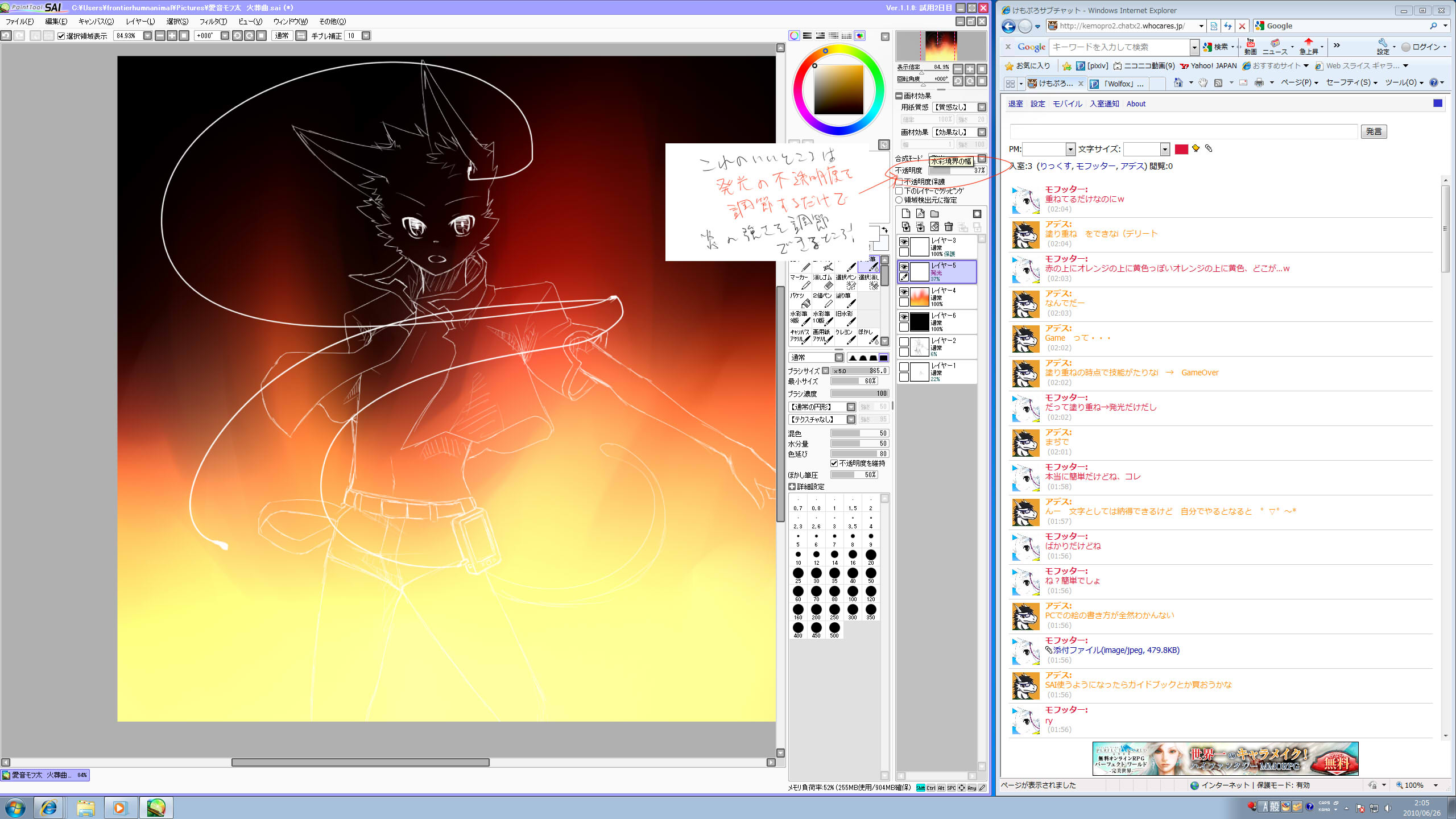The image size is (1456, 819).
Task: Click the 入室通知 link in chat
Action: click(1104, 104)
